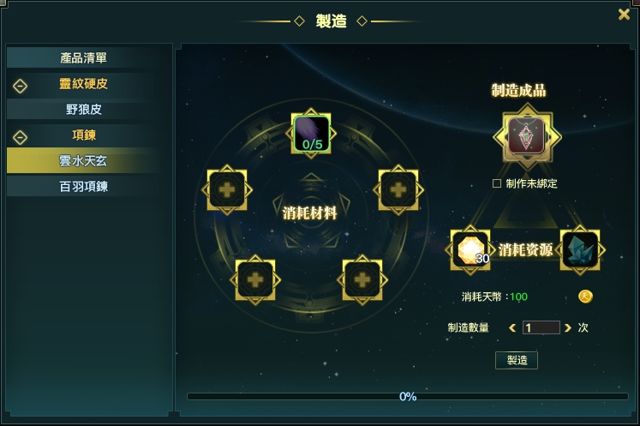
Task: Collapse the 靈紋硬皮 category
Action: tap(20, 86)
